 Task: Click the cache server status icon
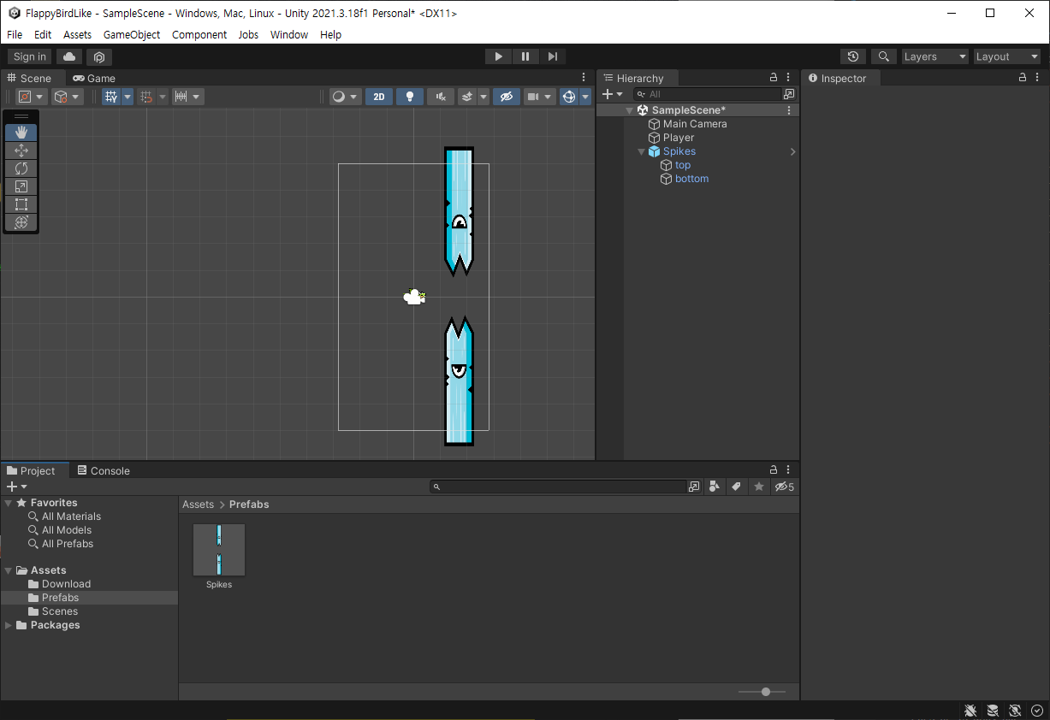coord(993,711)
